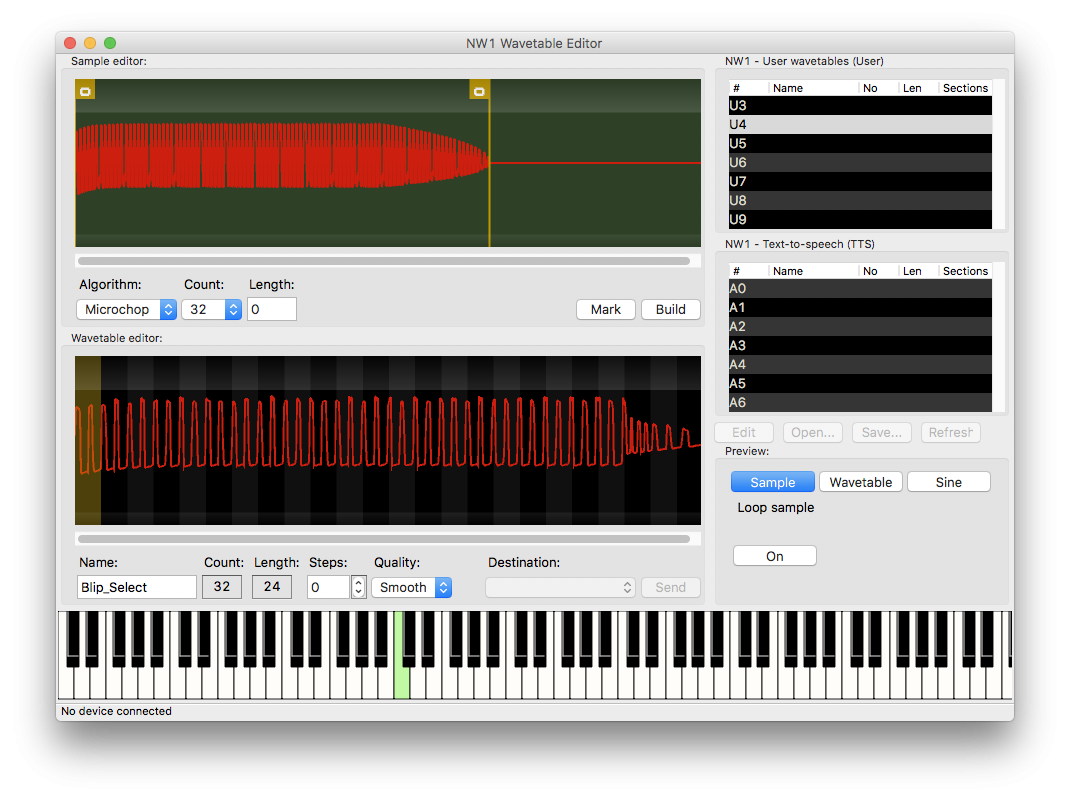Click the Len column header in User wavetables
Screen dimensions: 1070x801
click(x=918, y=88)
